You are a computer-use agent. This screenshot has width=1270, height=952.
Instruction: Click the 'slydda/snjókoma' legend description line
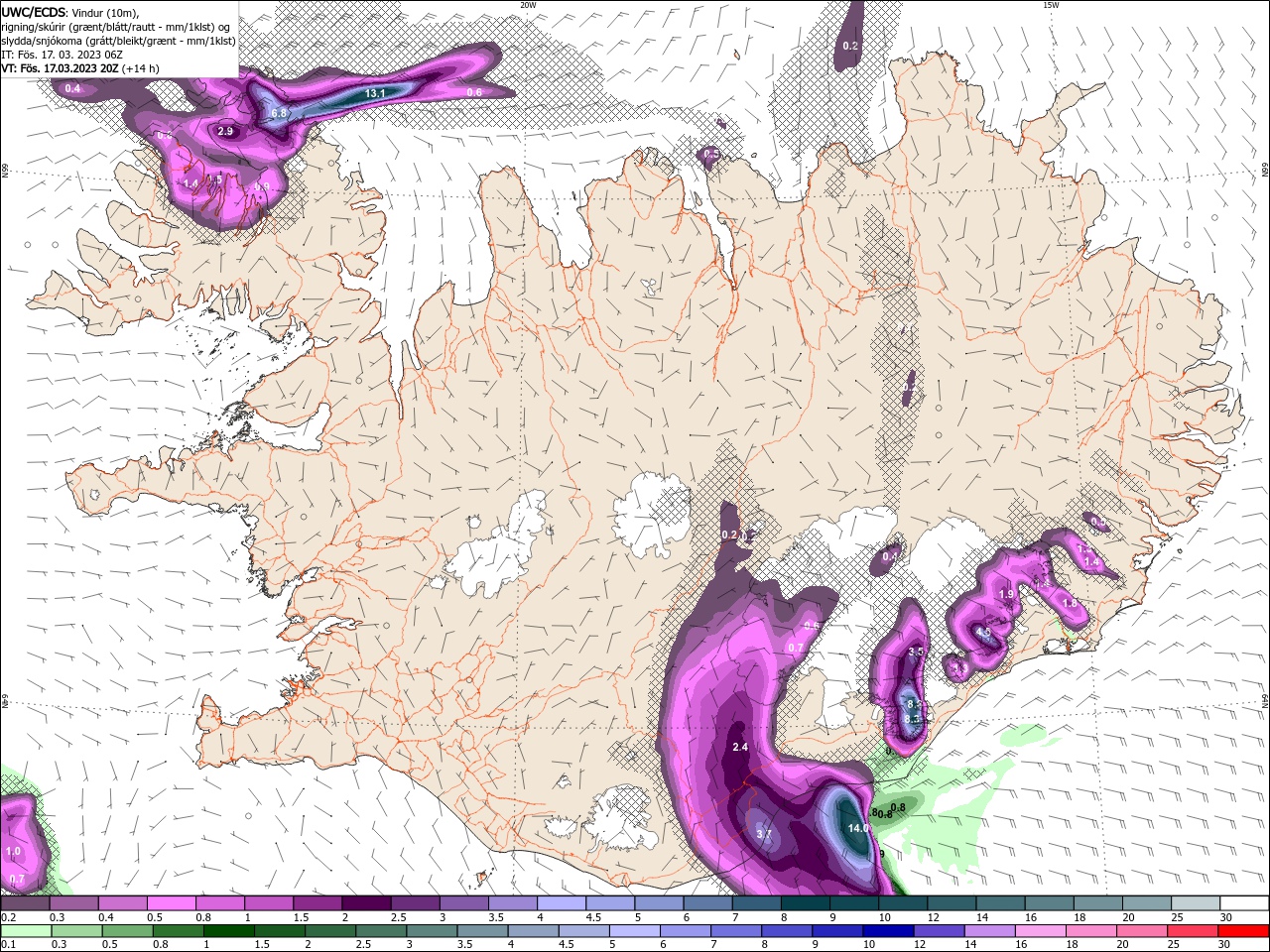[118, 41]
